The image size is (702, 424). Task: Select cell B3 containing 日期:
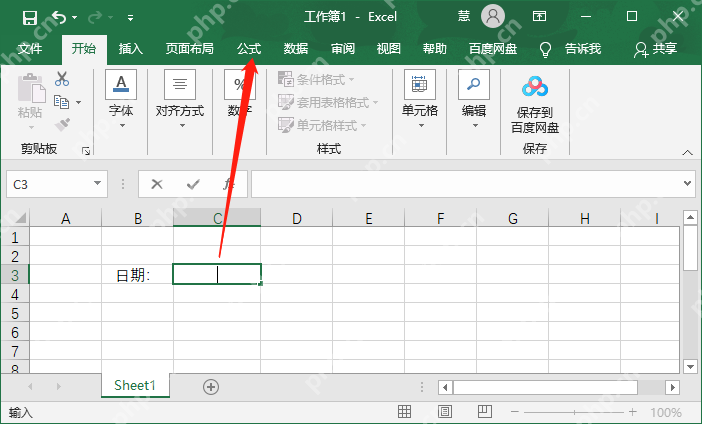[x=137, y=275]
